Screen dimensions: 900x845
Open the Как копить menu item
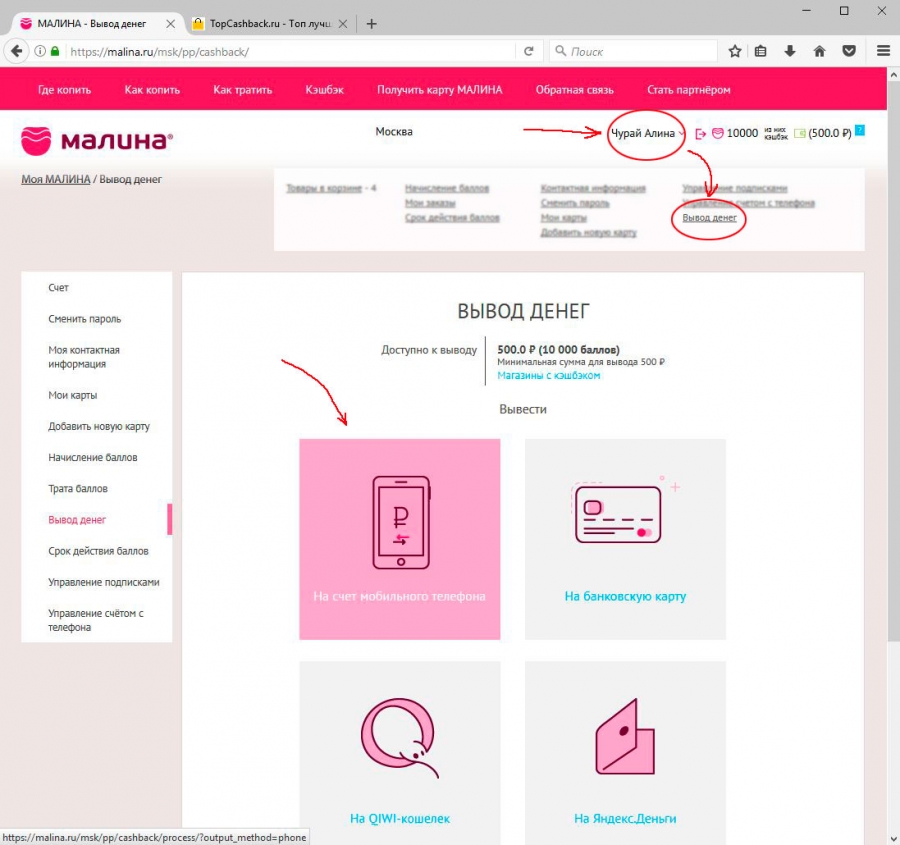152,90
